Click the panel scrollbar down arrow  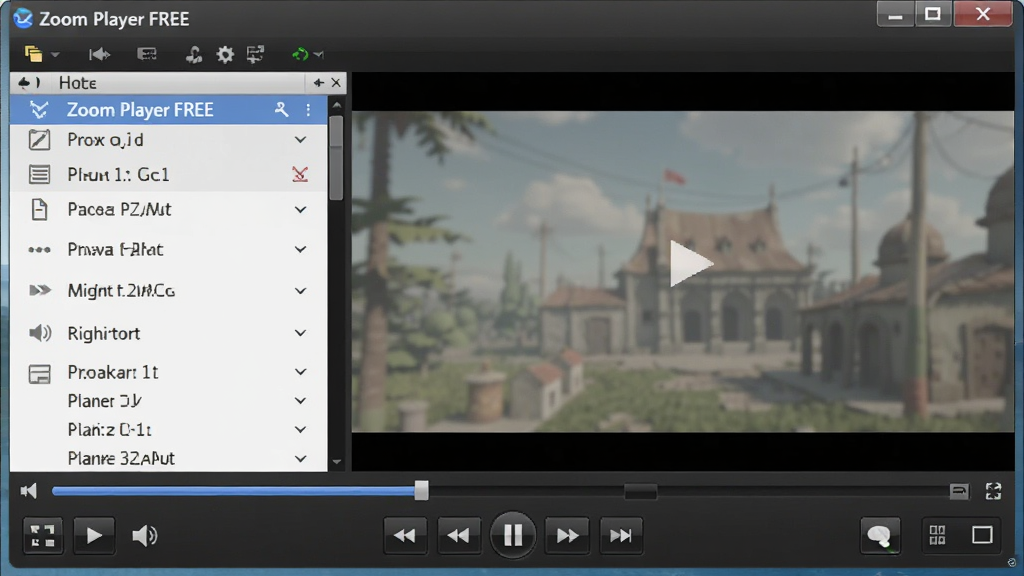click(x=336, y=462)
